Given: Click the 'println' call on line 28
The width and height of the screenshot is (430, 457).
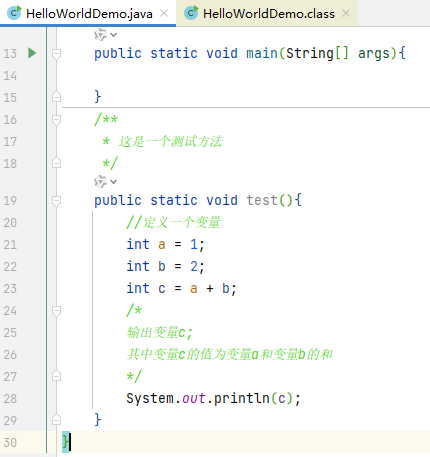Looking at the screenshot, I should (241, 398).
